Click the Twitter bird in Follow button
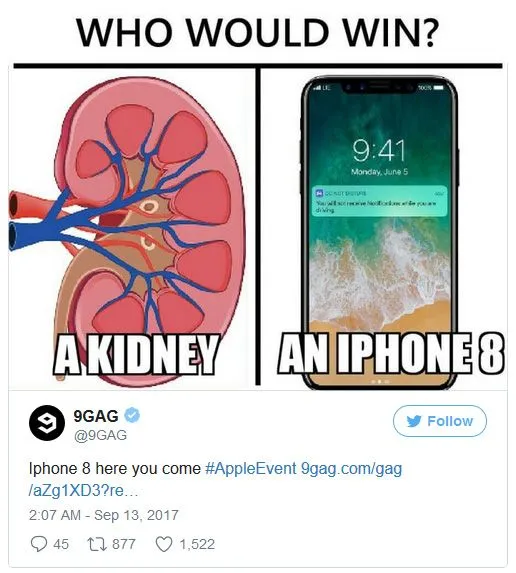 tap(414, 421)
